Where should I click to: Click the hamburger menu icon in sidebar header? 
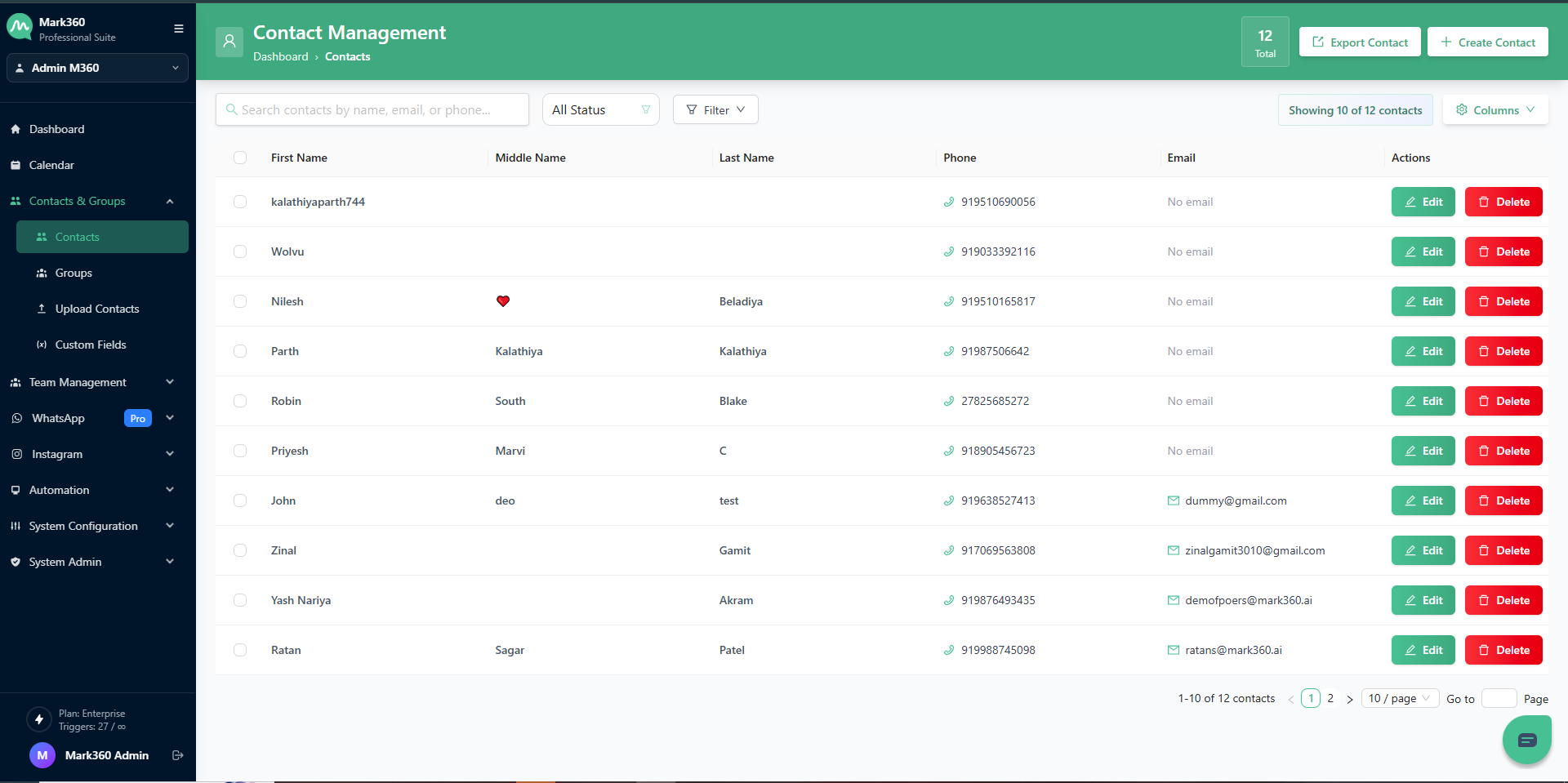point(178,29)
